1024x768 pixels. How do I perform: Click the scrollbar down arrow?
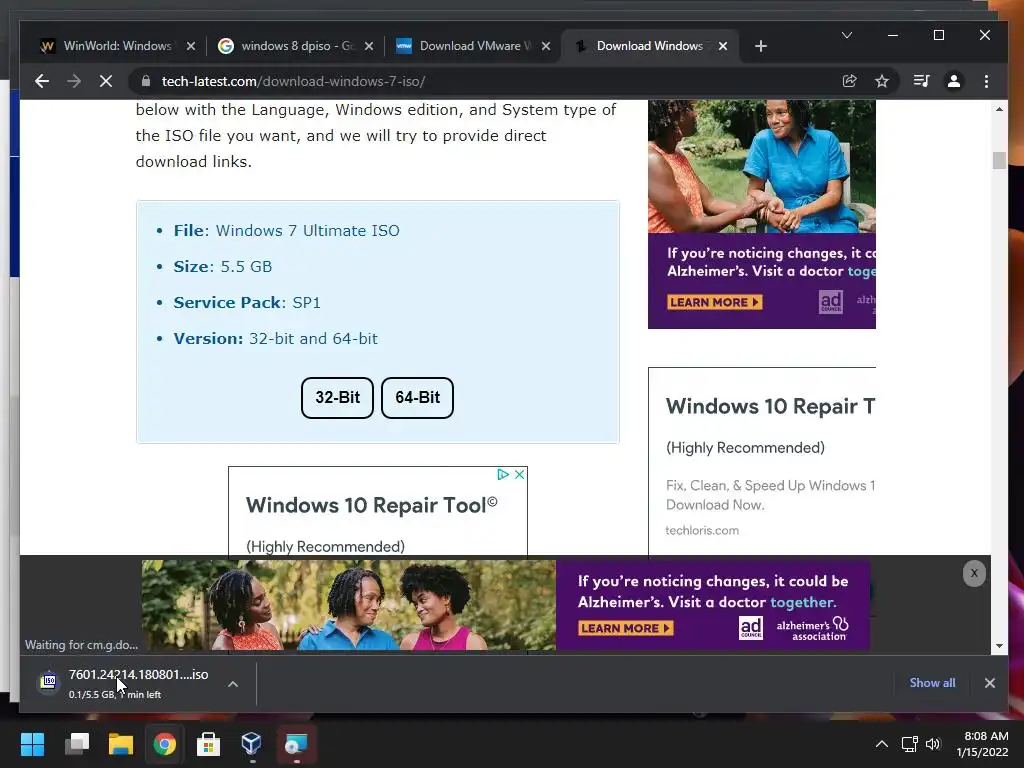pos(999,646)
